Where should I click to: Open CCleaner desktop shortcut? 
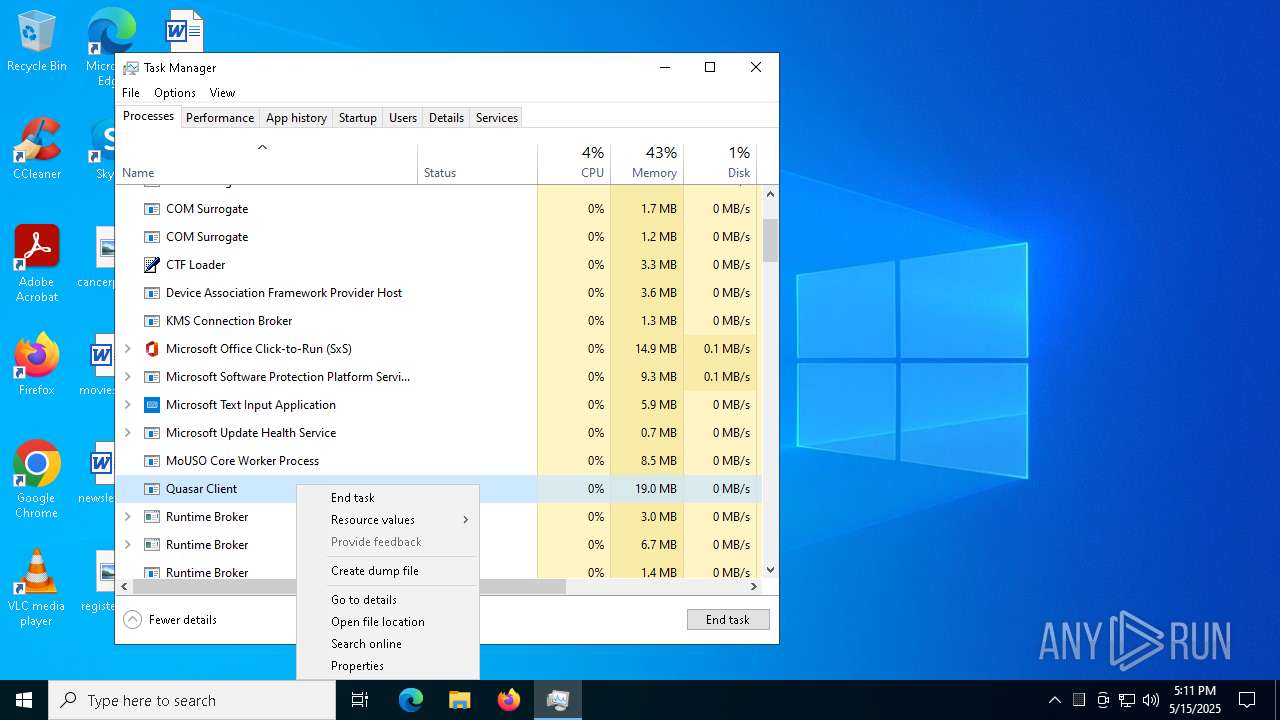37,150
